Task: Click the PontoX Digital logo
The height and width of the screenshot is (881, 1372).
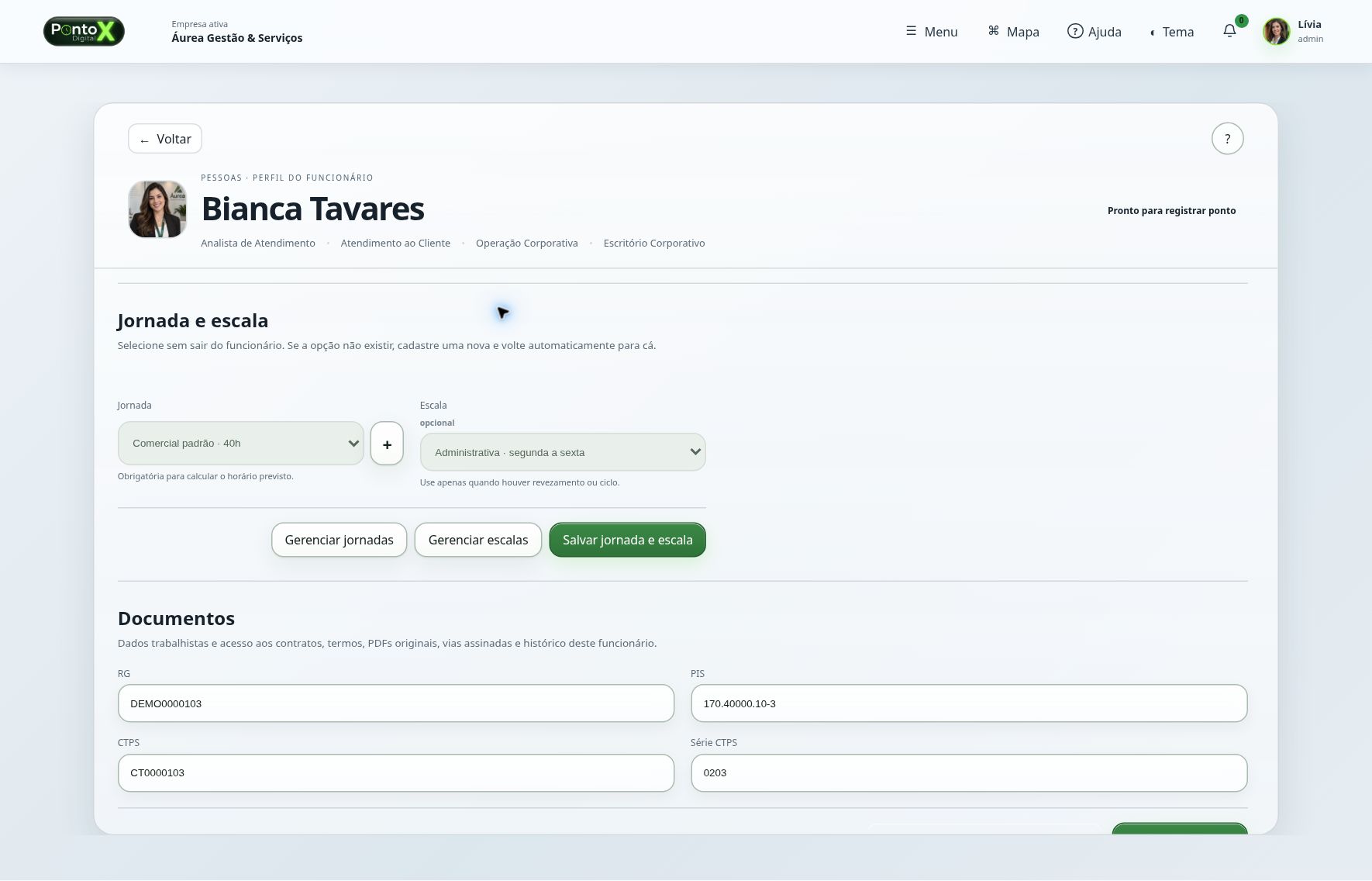Action: (x=84, y=31)
